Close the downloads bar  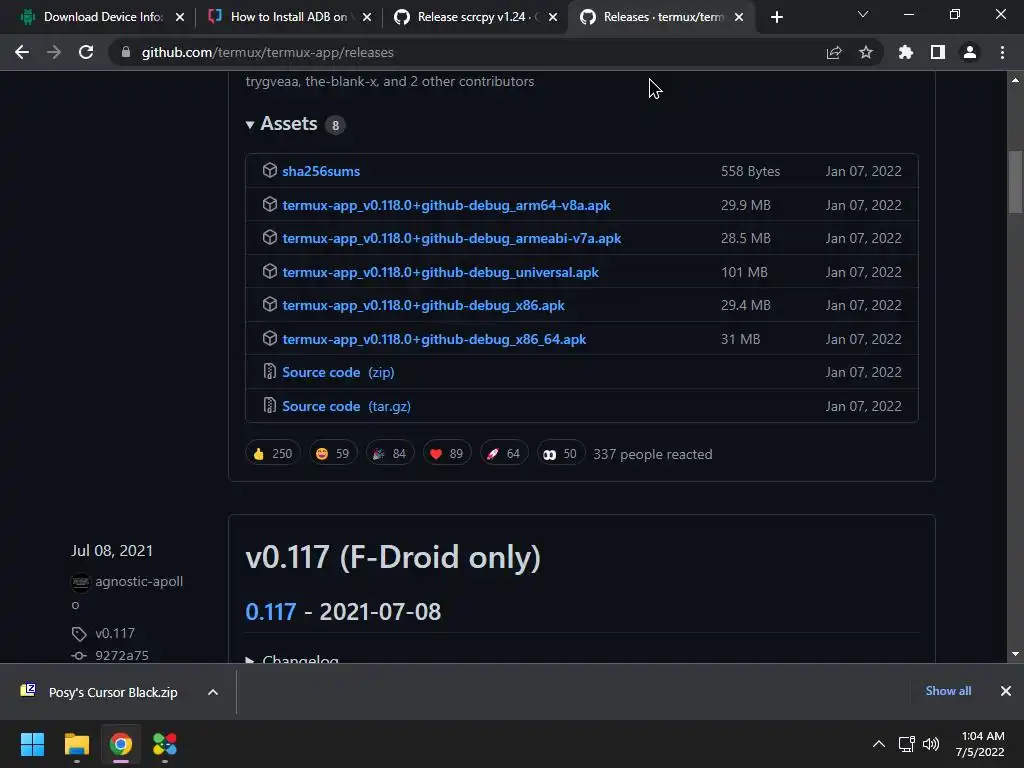pyautogui.click(x=1006, y=691)
